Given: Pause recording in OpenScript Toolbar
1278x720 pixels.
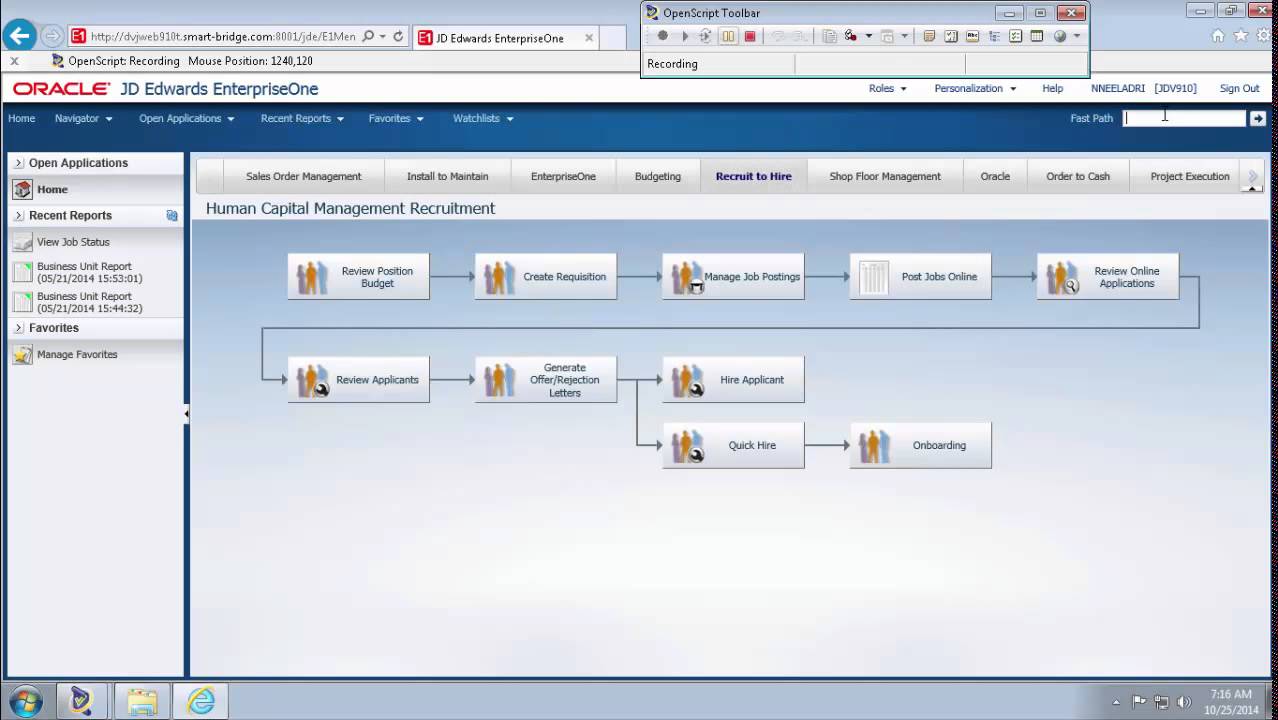Looking at the screenshot, I should [x=728, y=36].
